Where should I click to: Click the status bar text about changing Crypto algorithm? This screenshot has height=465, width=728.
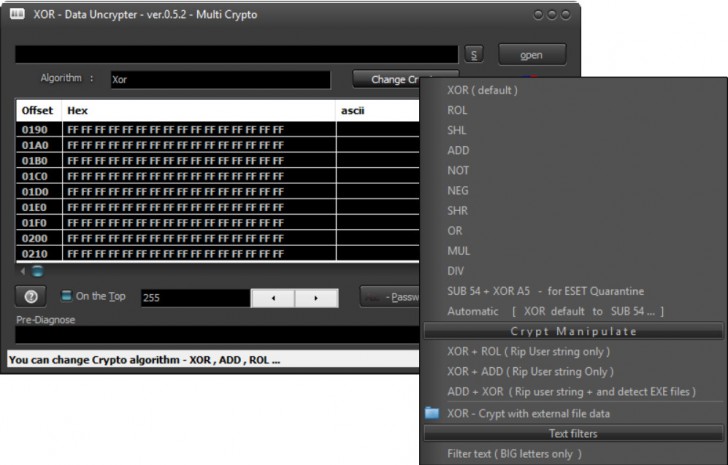click(144, 360)
